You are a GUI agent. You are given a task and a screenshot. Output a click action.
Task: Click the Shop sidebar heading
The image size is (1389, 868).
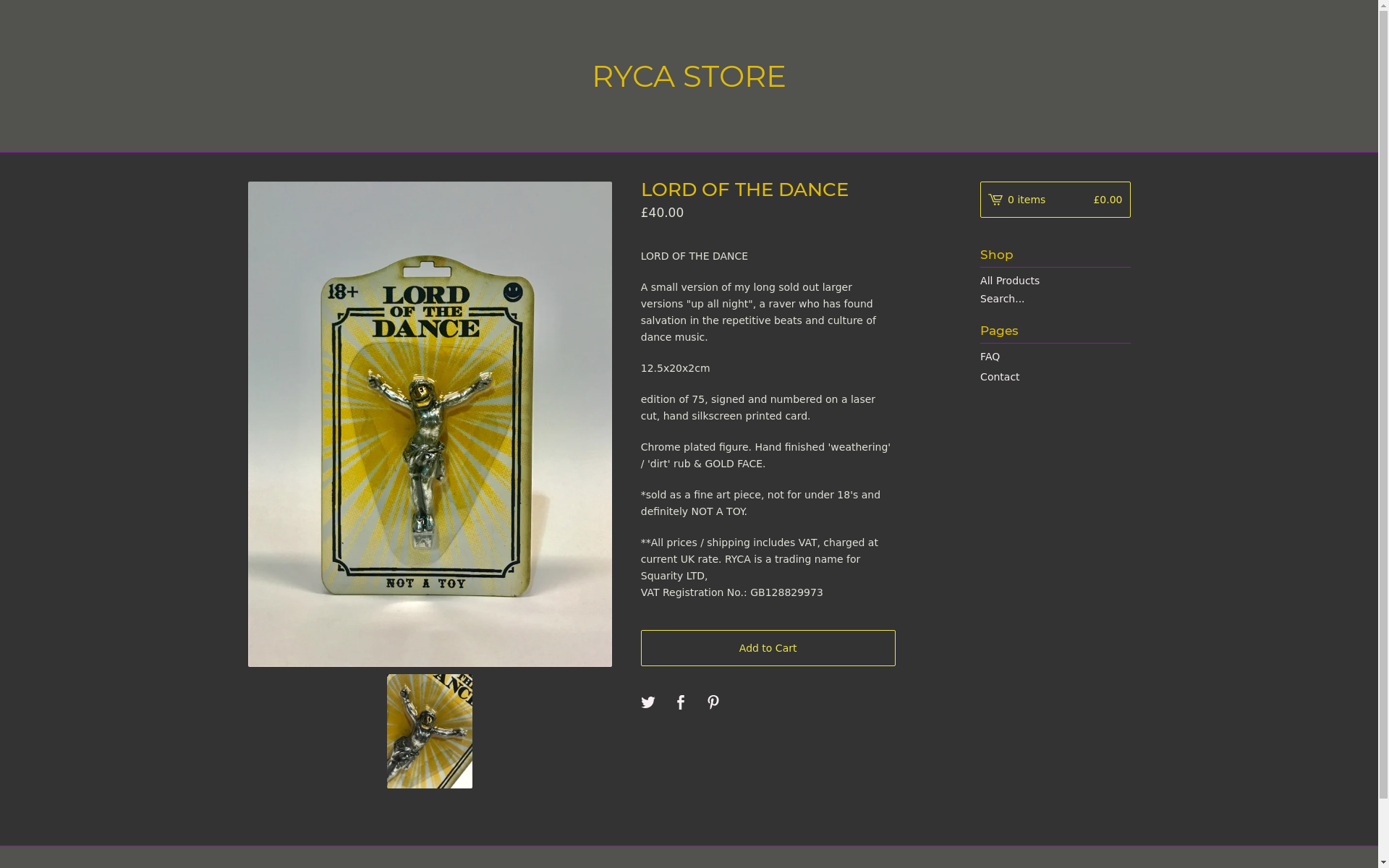(x=996, y=255)
